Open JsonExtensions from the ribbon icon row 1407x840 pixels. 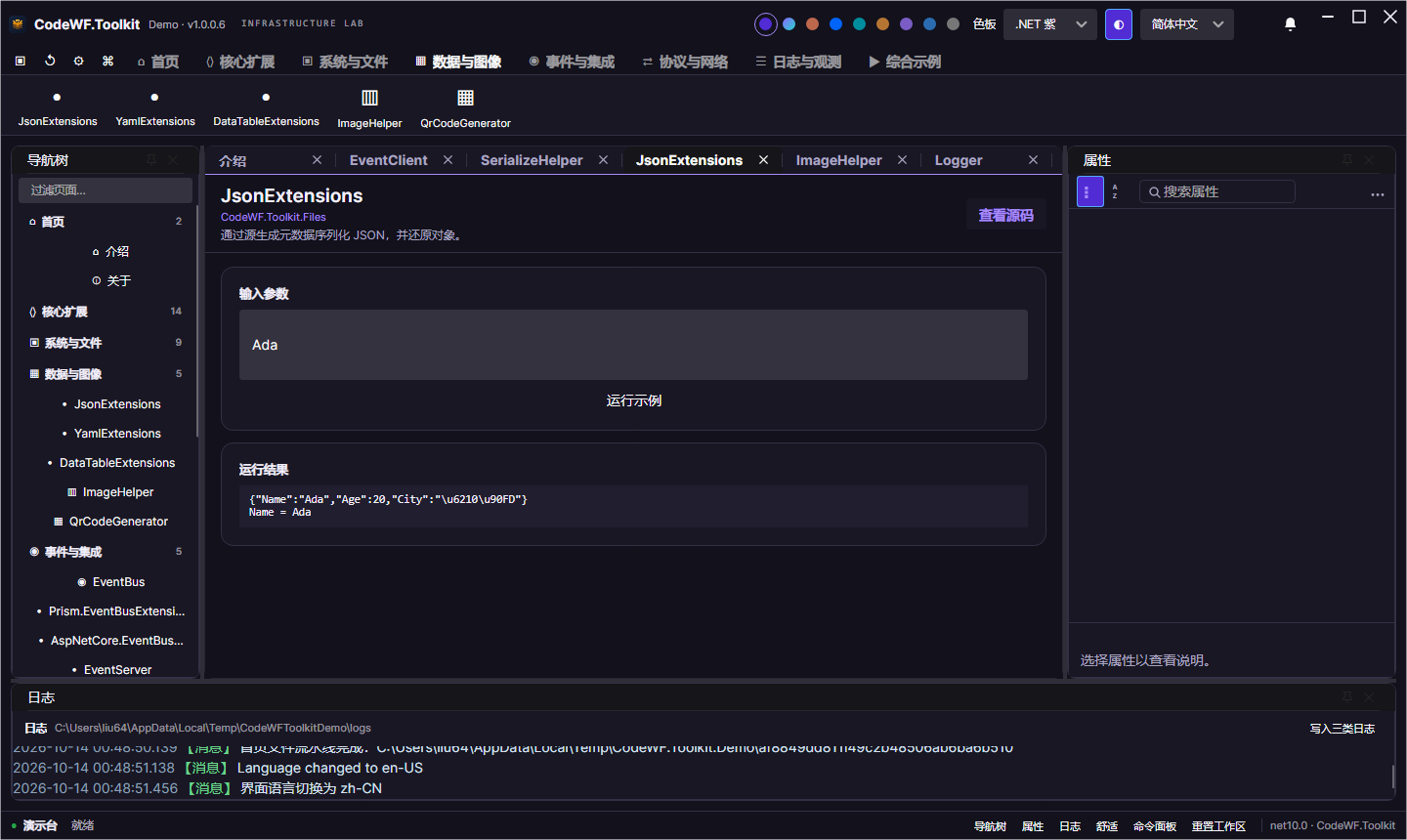click(58, 108)
